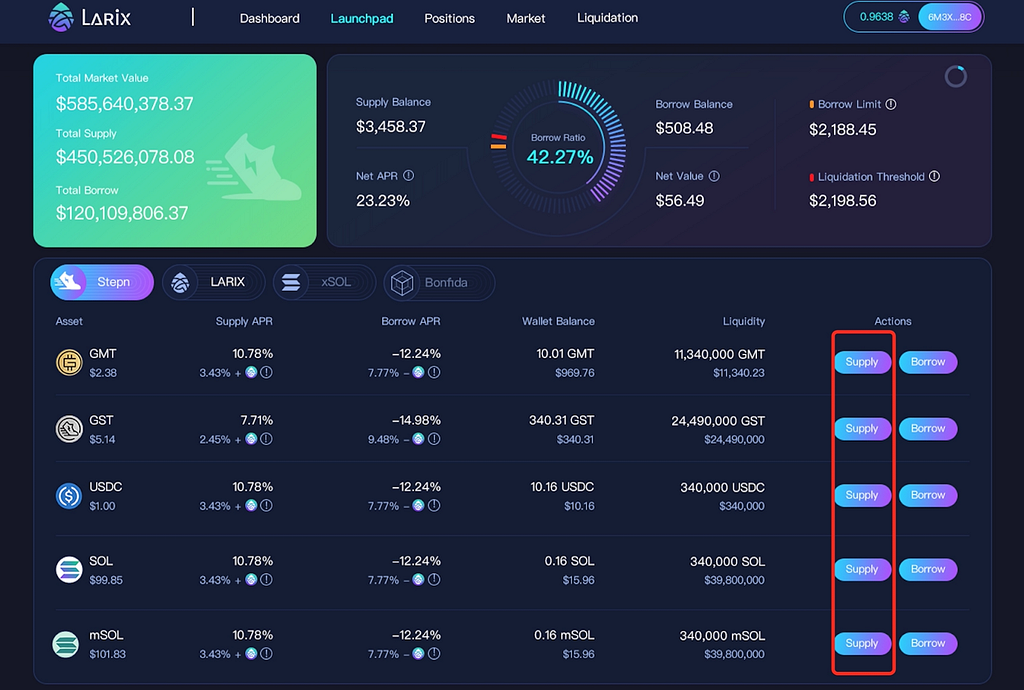This screenshot has width=1024, height=690.
Task: Borrow GMT asset
Action: click(x=928, y=362)
